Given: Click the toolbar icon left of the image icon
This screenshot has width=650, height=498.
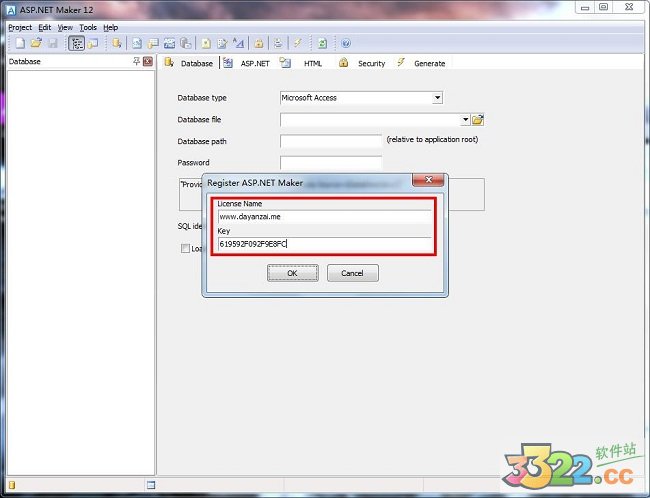Looking at the screenshot, I should point(153,43).
